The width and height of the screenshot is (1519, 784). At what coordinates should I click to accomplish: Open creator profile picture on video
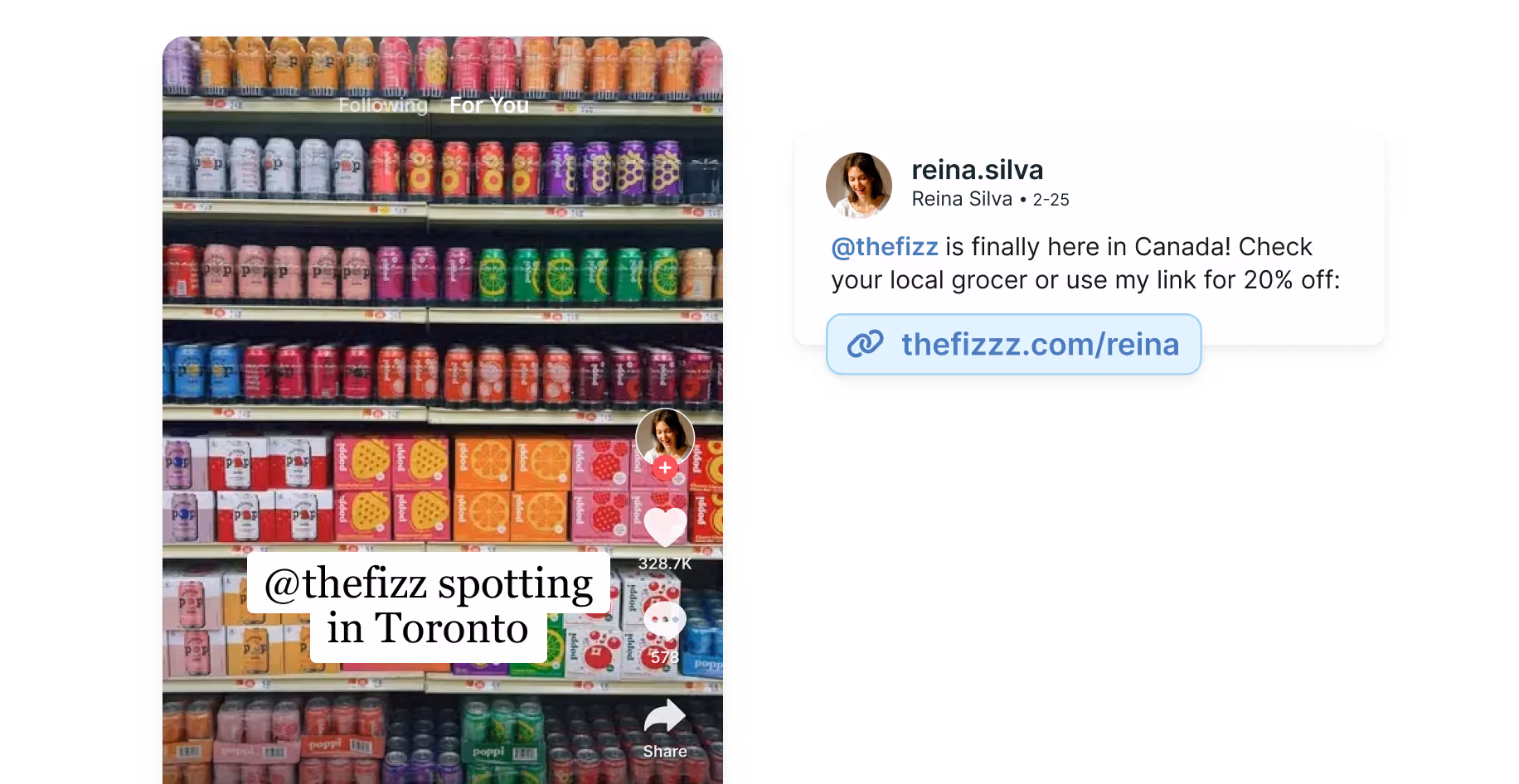[665, 437]
